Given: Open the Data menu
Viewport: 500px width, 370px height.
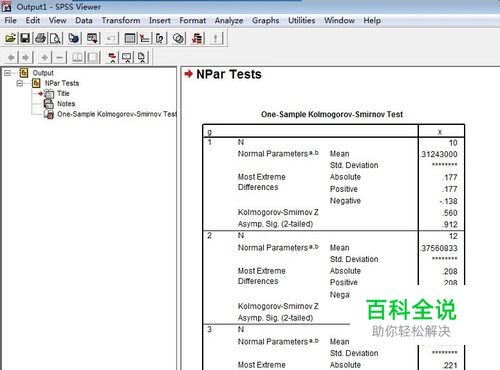Looking at the screenshot, I should click(84, 20).
